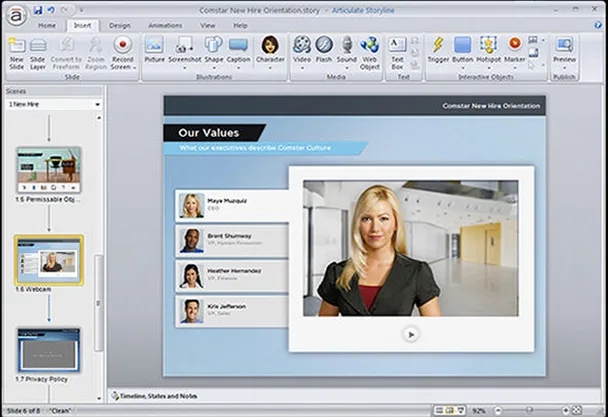This screenshot has height=417, width=608.
Task: Open the Marker dropdown arrow
Action: tap(515, 68)
